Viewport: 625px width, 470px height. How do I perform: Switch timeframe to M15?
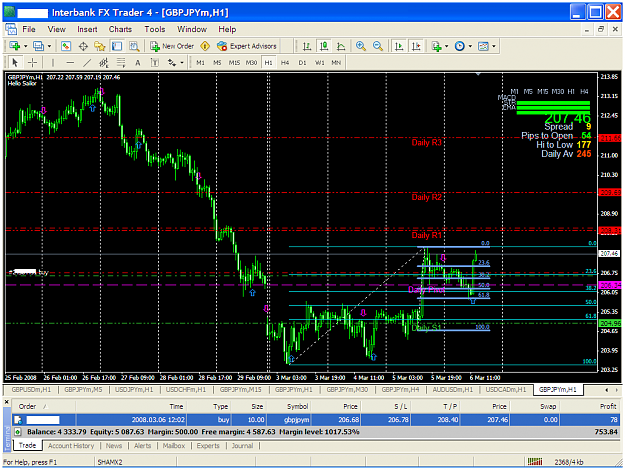pyautogui.click(x=234, y=63)
